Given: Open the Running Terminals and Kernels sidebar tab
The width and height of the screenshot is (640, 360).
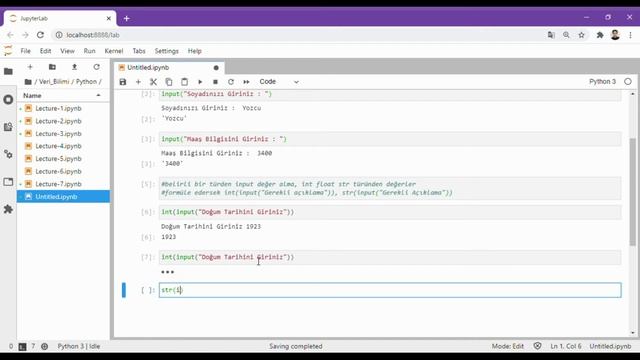Looking at the screenshot, I should tap(8, 100).
